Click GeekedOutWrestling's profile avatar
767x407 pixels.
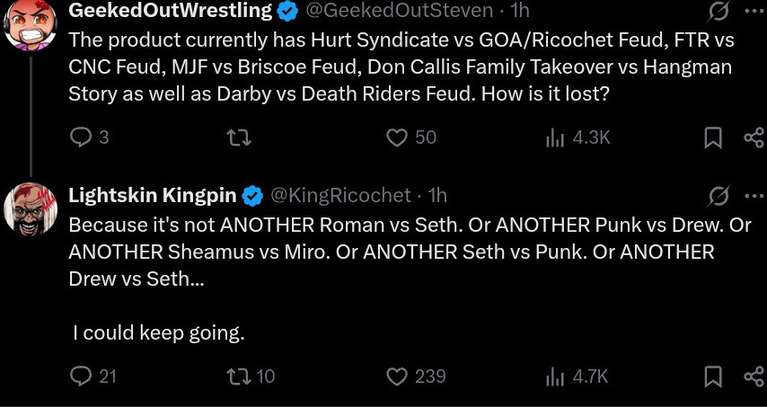tap(31, 22)
